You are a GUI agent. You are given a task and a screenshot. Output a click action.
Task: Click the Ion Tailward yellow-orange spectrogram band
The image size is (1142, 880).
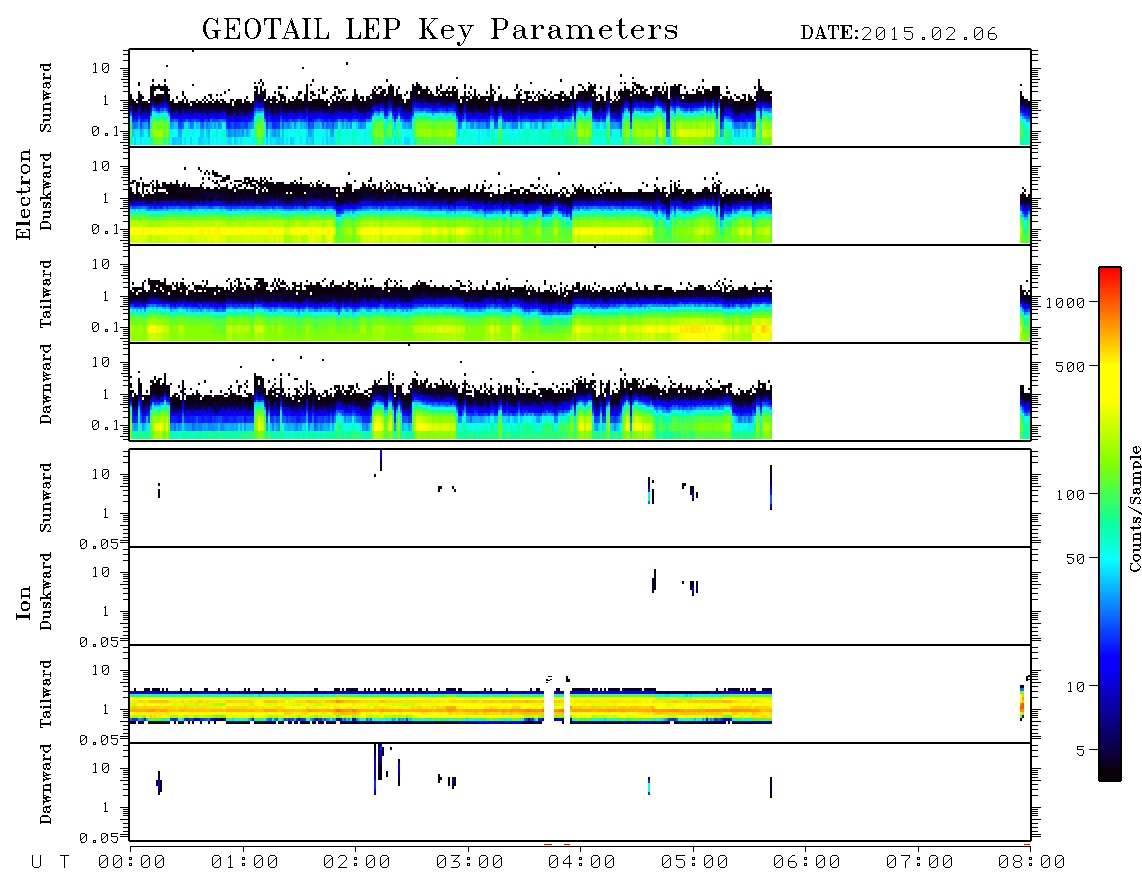pos(450,706)
